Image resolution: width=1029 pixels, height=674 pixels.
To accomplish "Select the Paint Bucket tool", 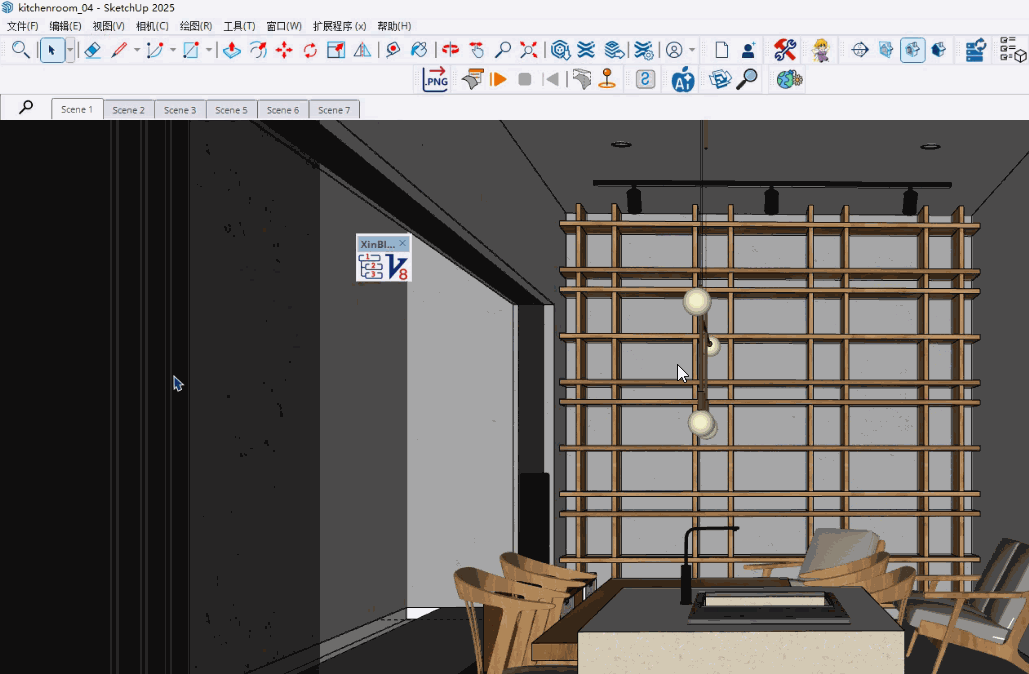I will click(419, 50).
